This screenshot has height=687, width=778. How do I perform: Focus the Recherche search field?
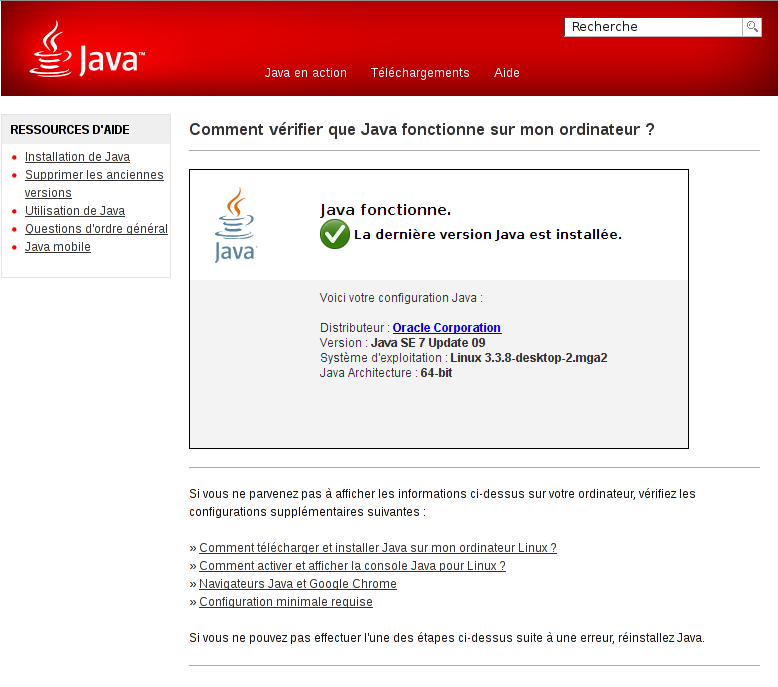pos(653,27)
